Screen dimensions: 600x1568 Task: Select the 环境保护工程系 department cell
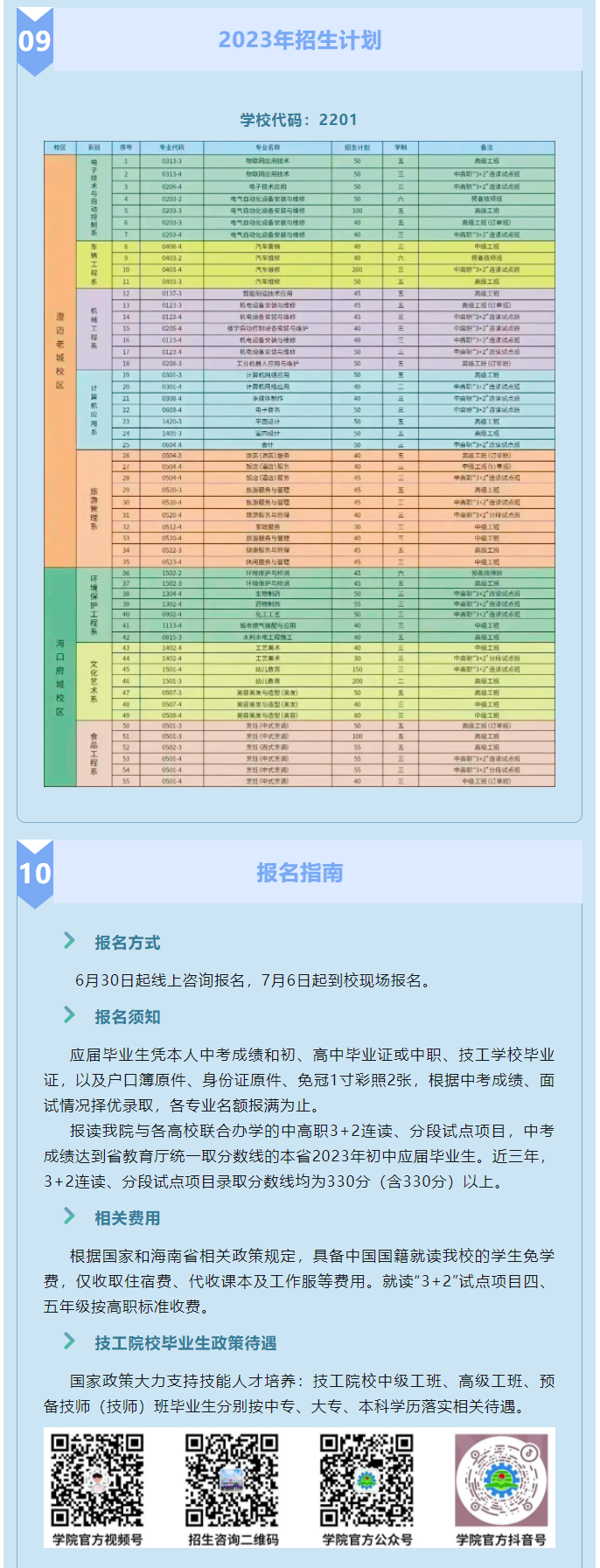tap(94, 605)
